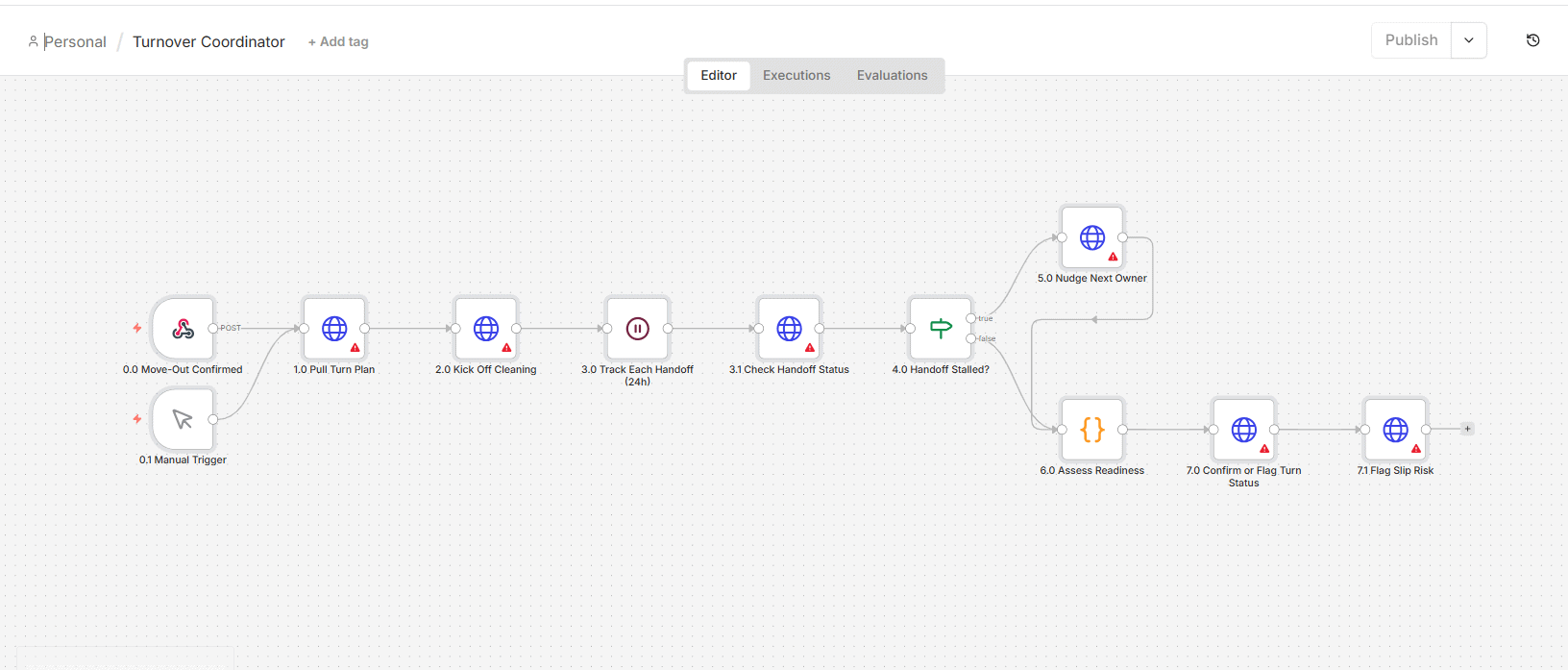Select the 0.1 Manual Trigger node
The image size is (1568, 670).
183,419
